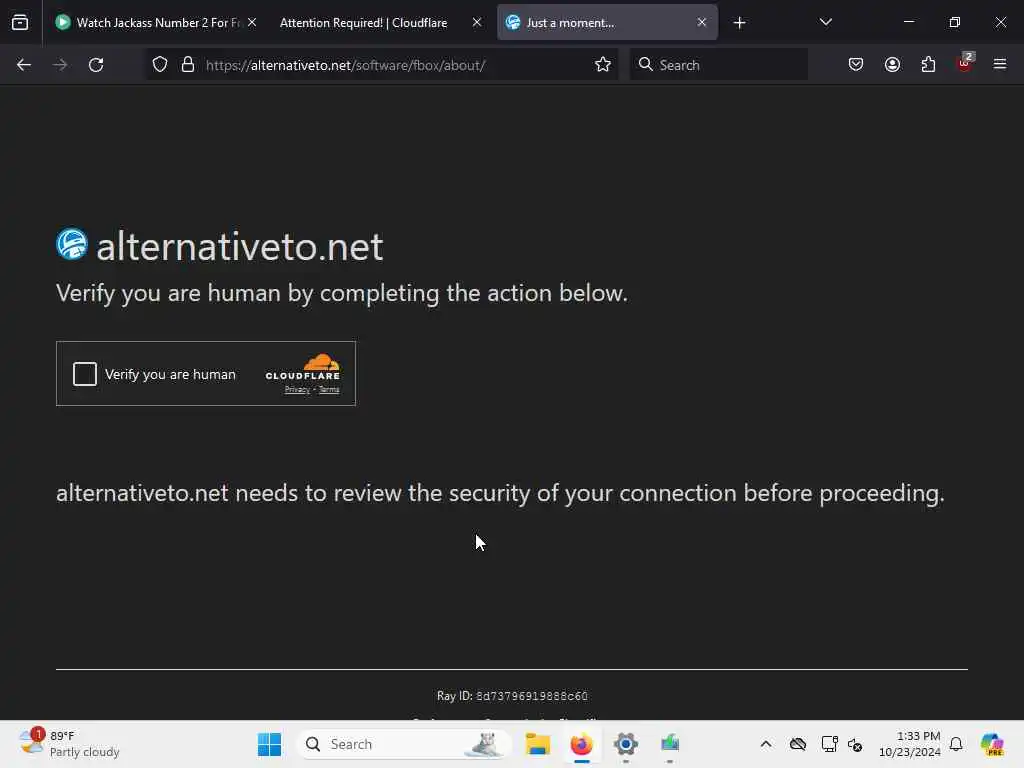Open the Cloudflare Privacy link
Screen dimensions: 1024x768
click(x=297, y=390)
